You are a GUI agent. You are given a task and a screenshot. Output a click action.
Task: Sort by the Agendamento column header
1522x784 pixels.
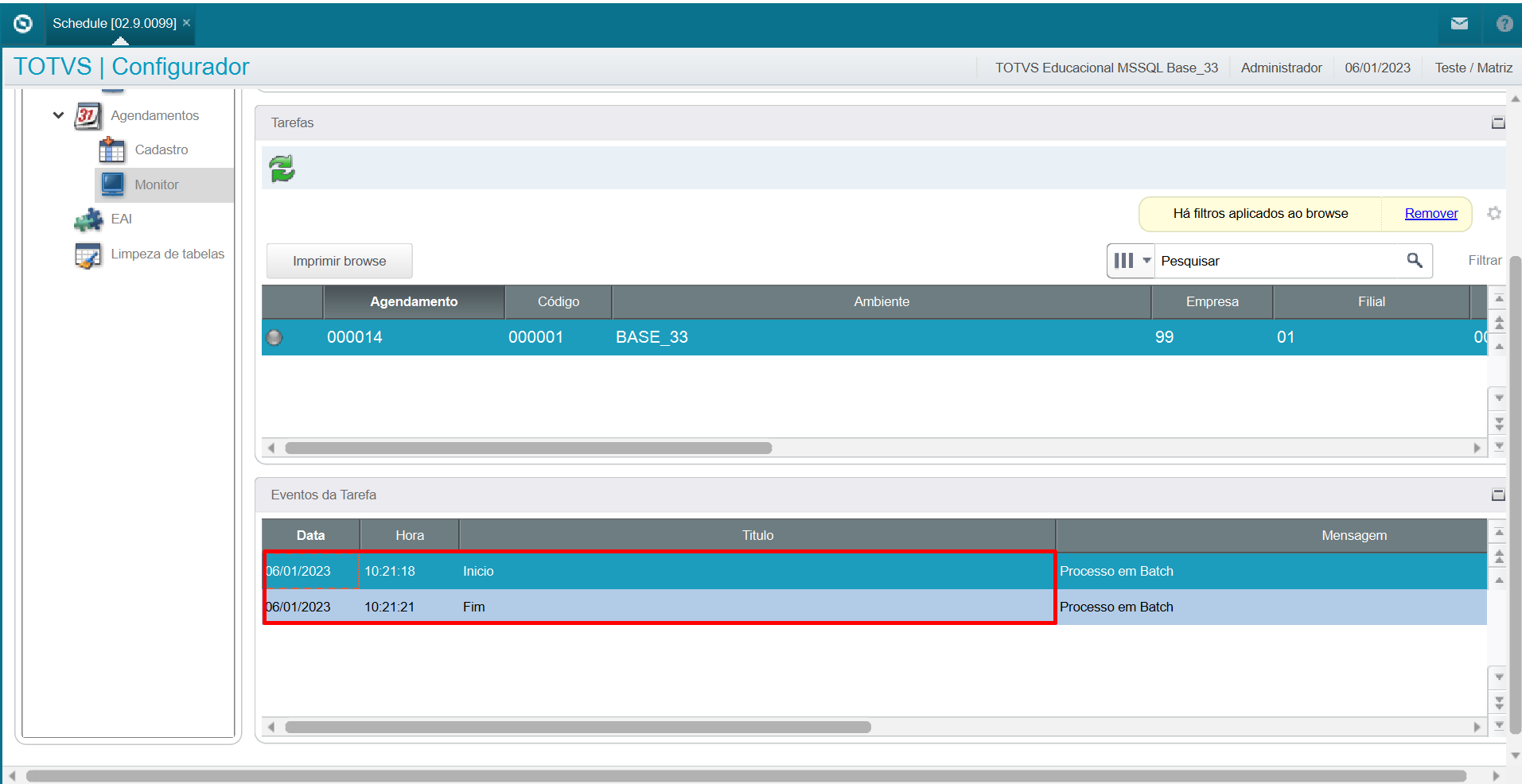(414, 302)
